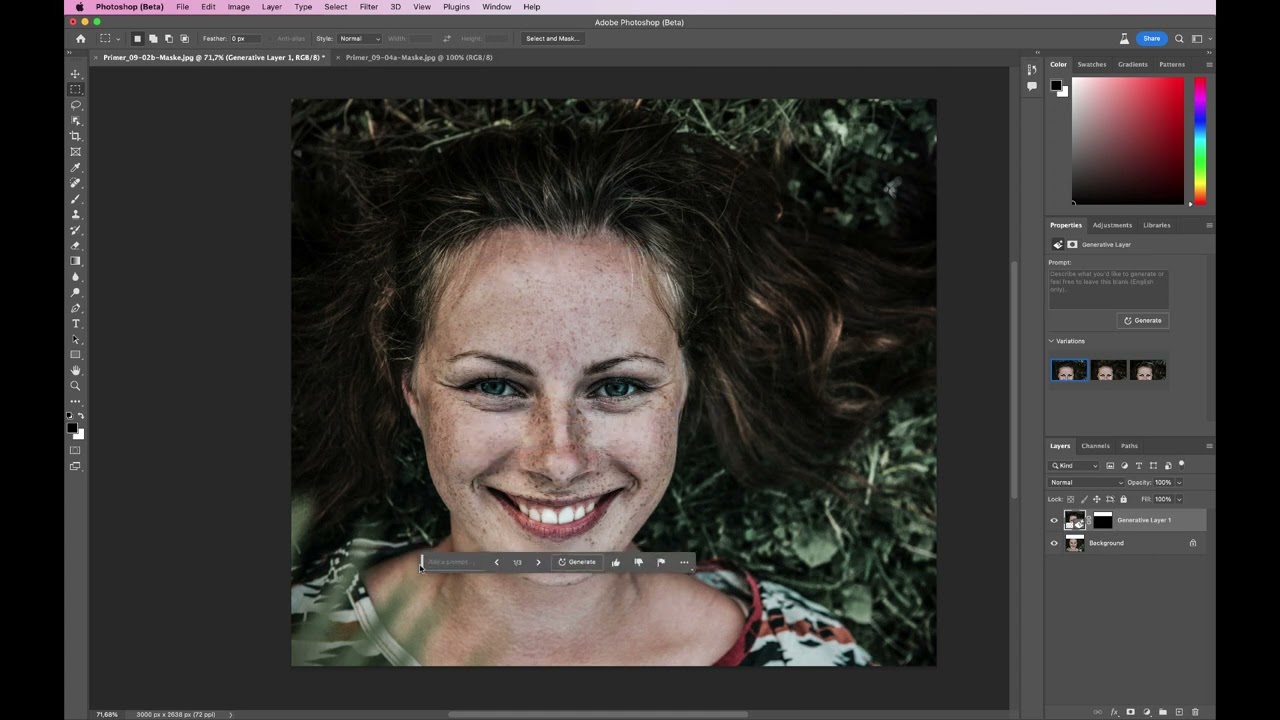Switch to the Swatches tab
Image resolution: width=1280 pixels, height=720 pixels.
click(x=1092, y=64)
